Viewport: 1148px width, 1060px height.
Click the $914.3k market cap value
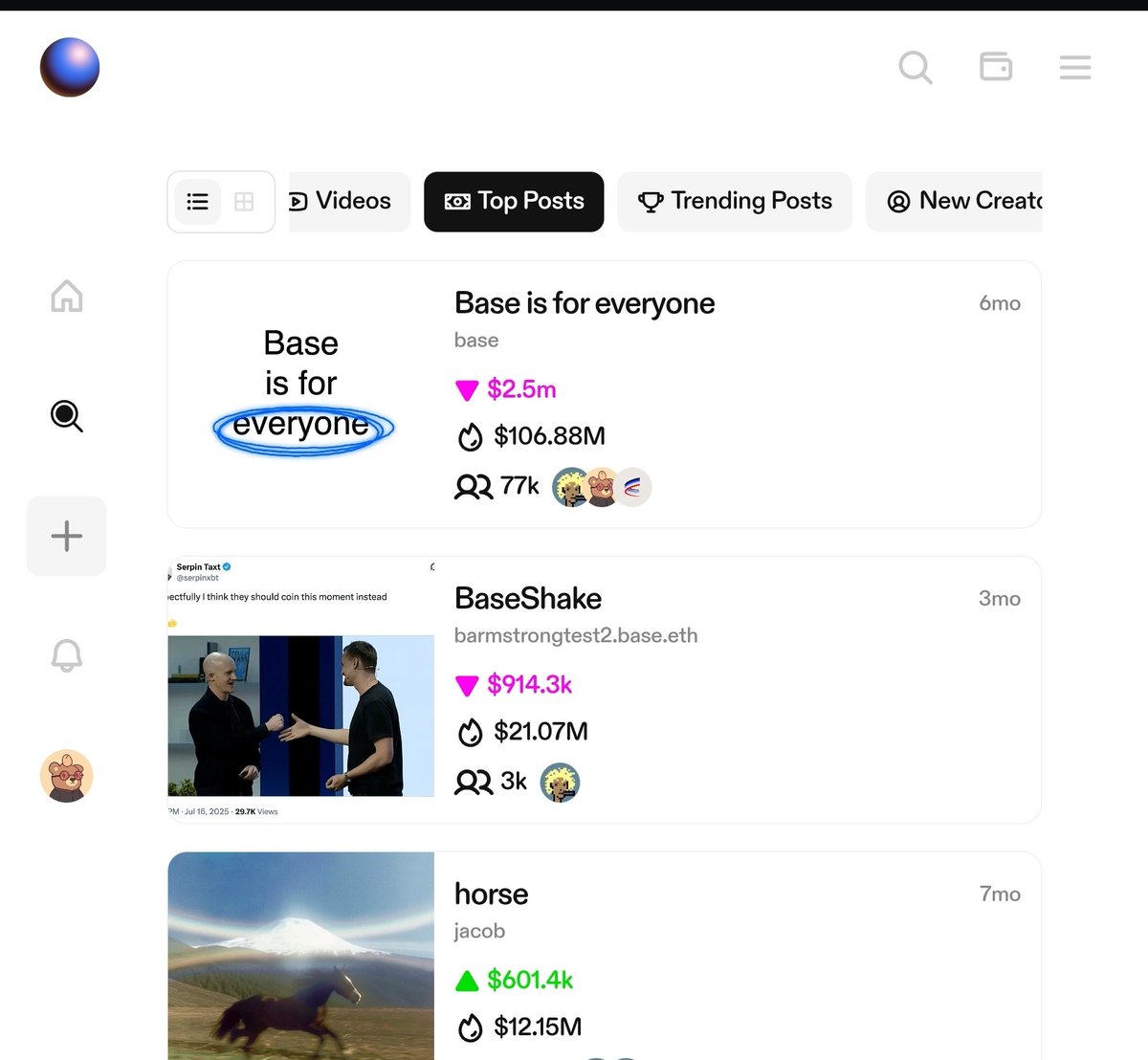[x=529, y=685]
